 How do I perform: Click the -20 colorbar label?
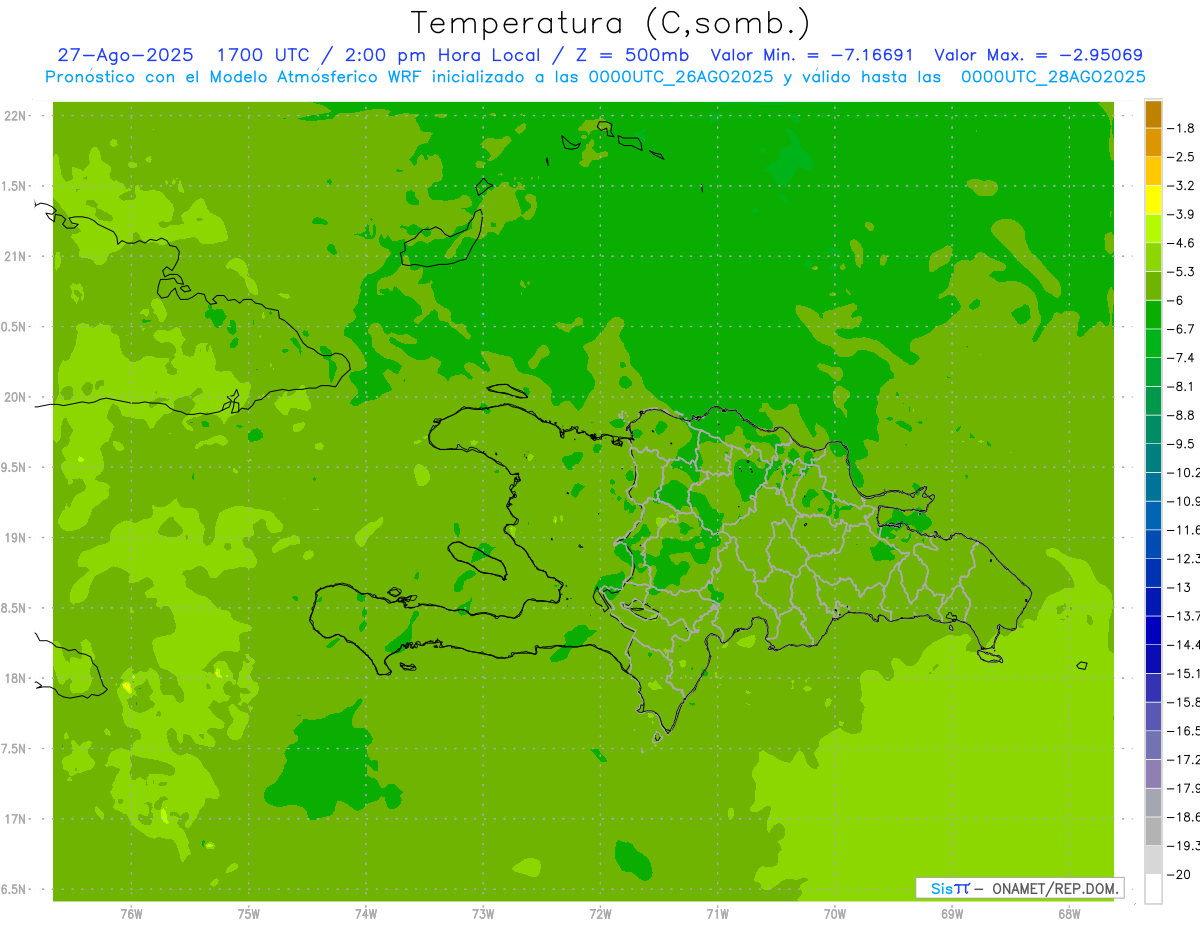[x=1179, y=874]
